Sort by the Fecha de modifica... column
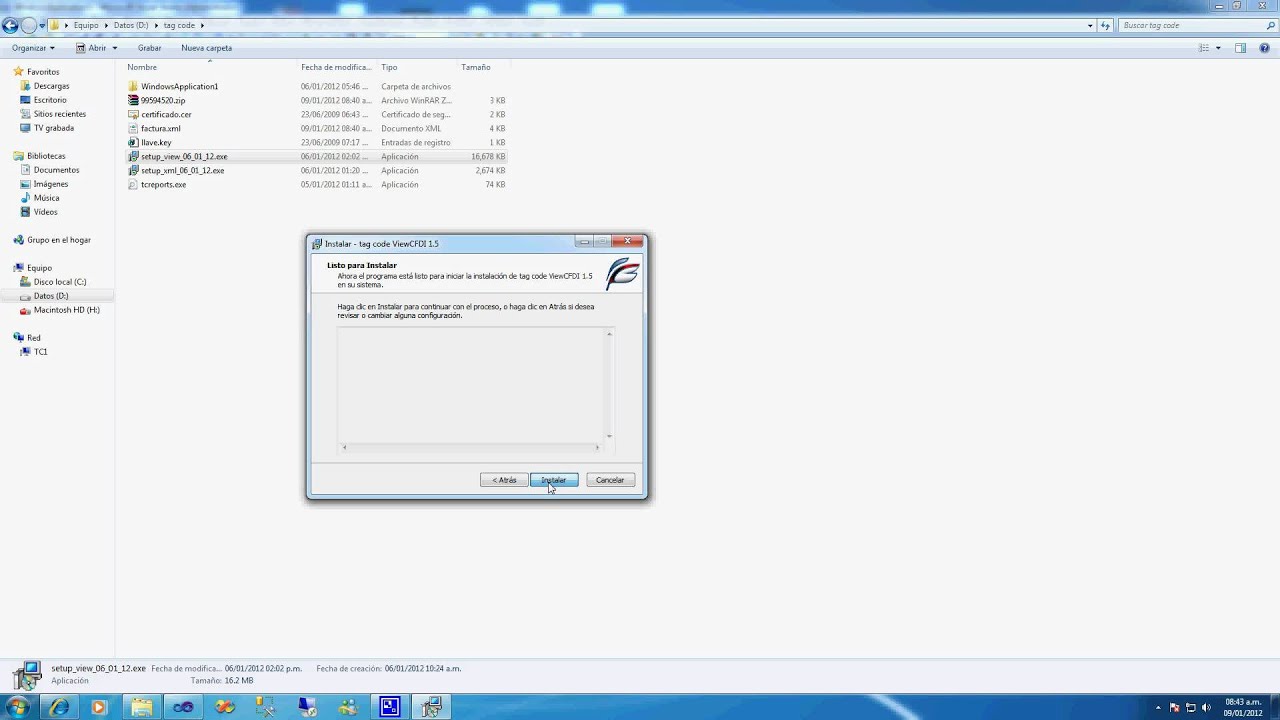 (337, 67)
